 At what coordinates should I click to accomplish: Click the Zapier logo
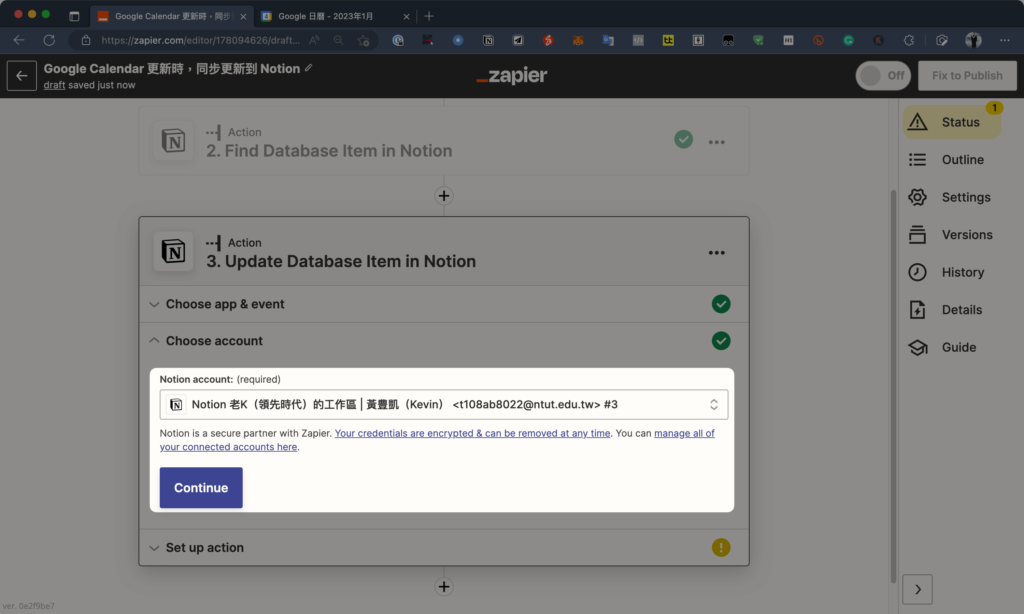pyautogui.click(x=512, y=76)
